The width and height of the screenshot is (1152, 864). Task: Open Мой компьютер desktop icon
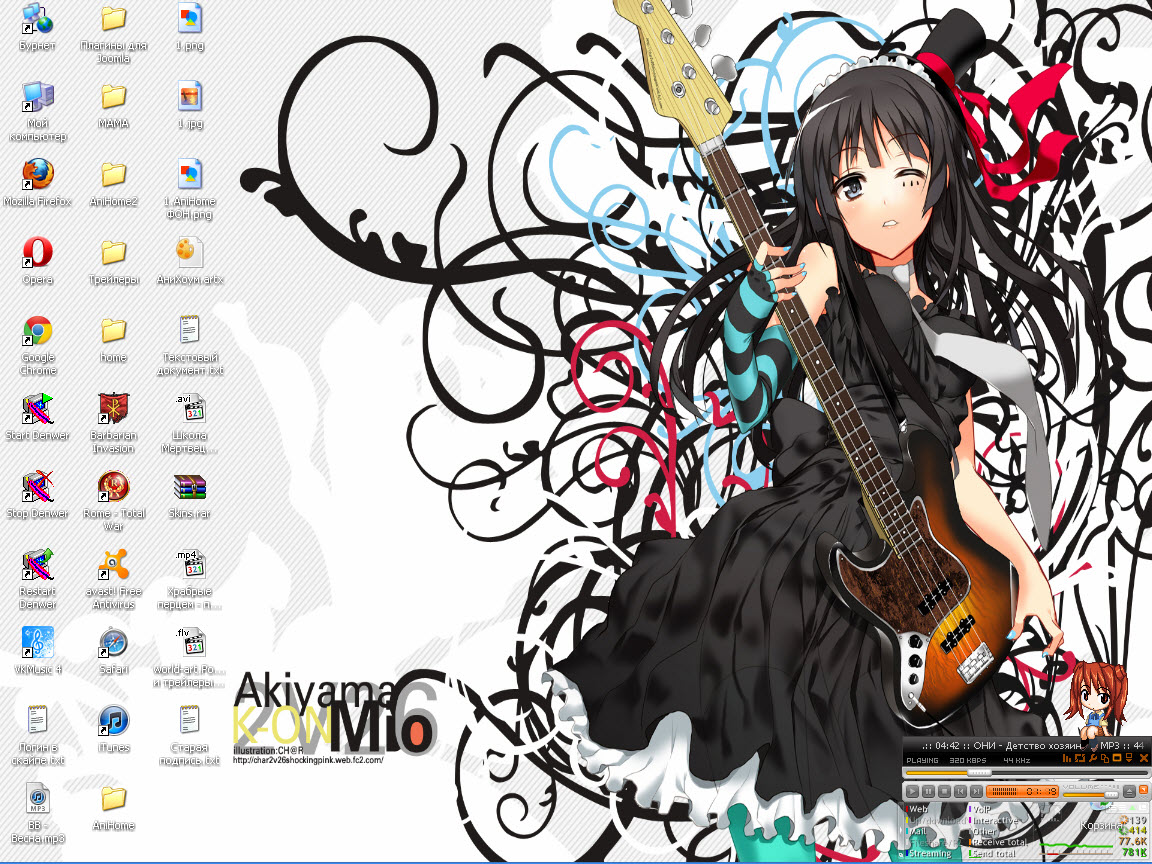(37, 110)
